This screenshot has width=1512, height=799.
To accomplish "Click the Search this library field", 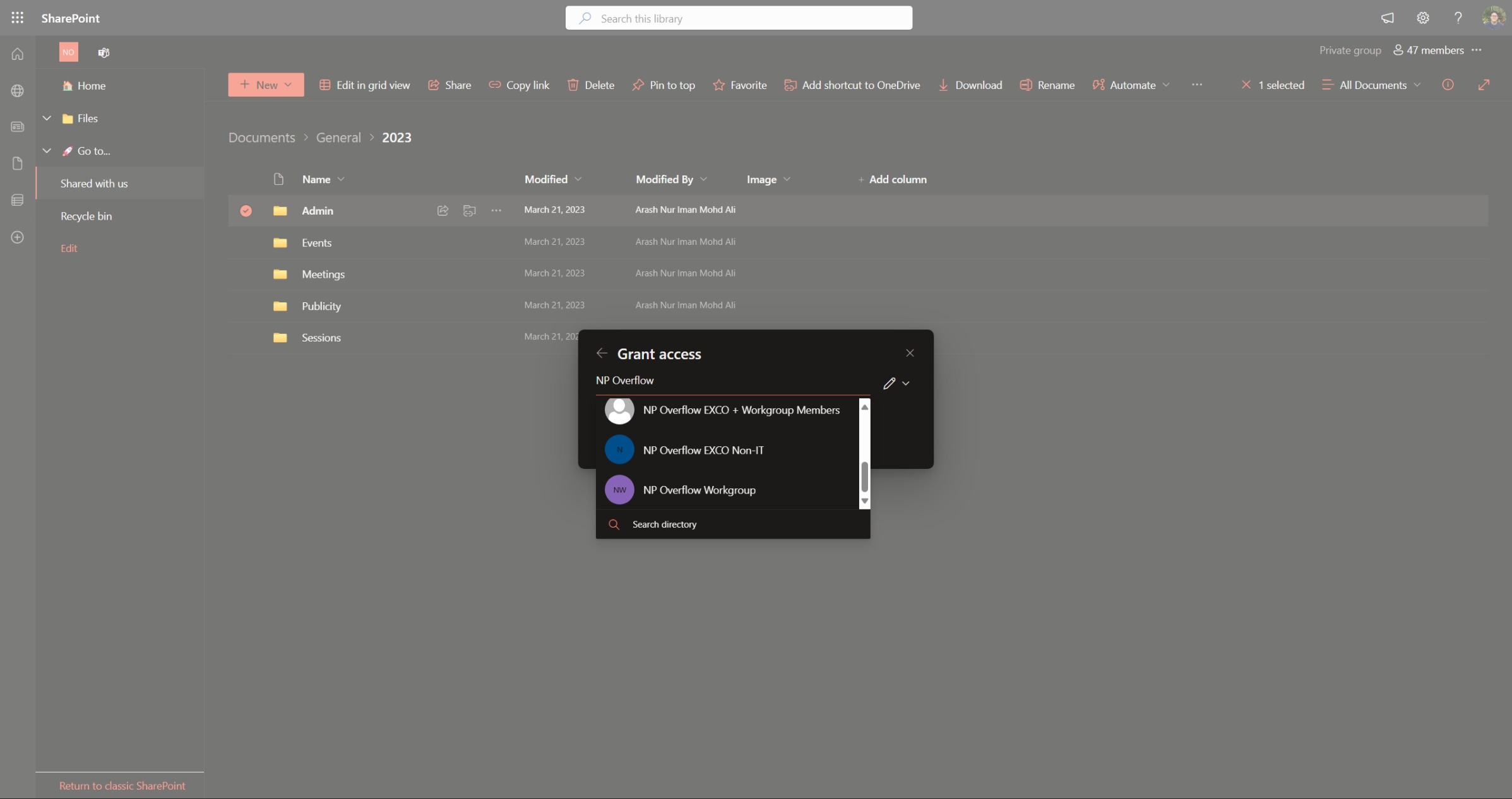I will tap(739, 18).
